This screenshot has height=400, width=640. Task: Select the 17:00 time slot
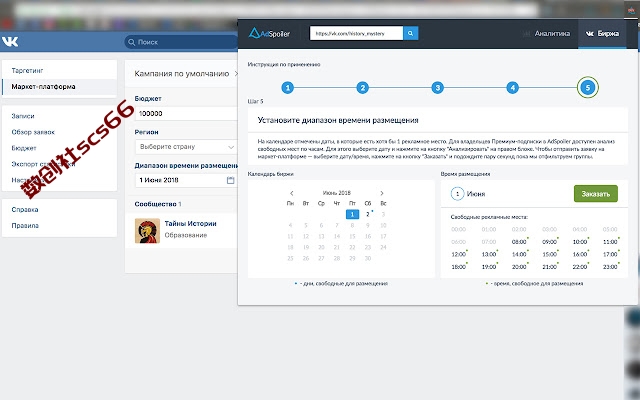pos(610,254)
